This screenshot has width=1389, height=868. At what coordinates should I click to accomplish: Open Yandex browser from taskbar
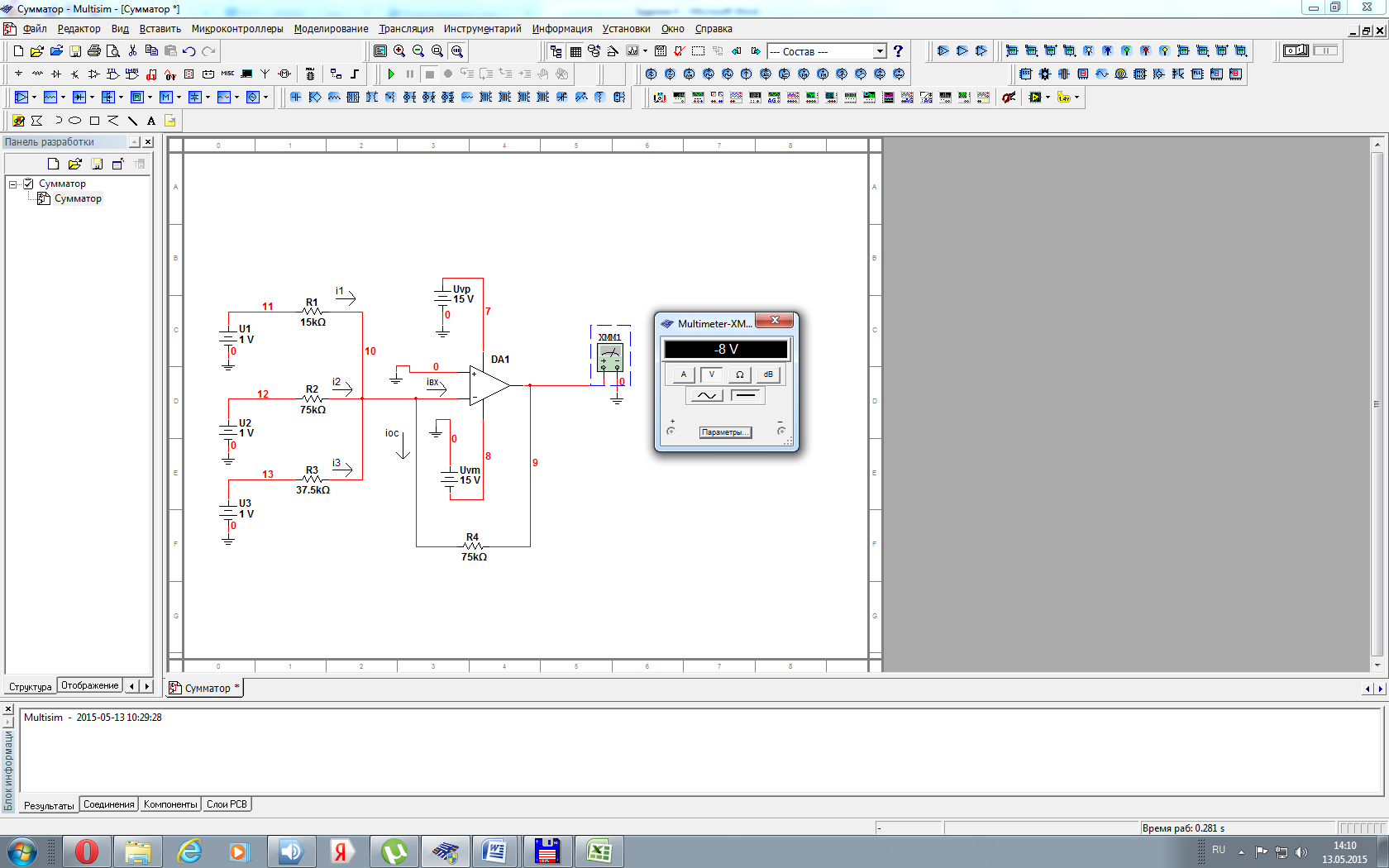341,851
